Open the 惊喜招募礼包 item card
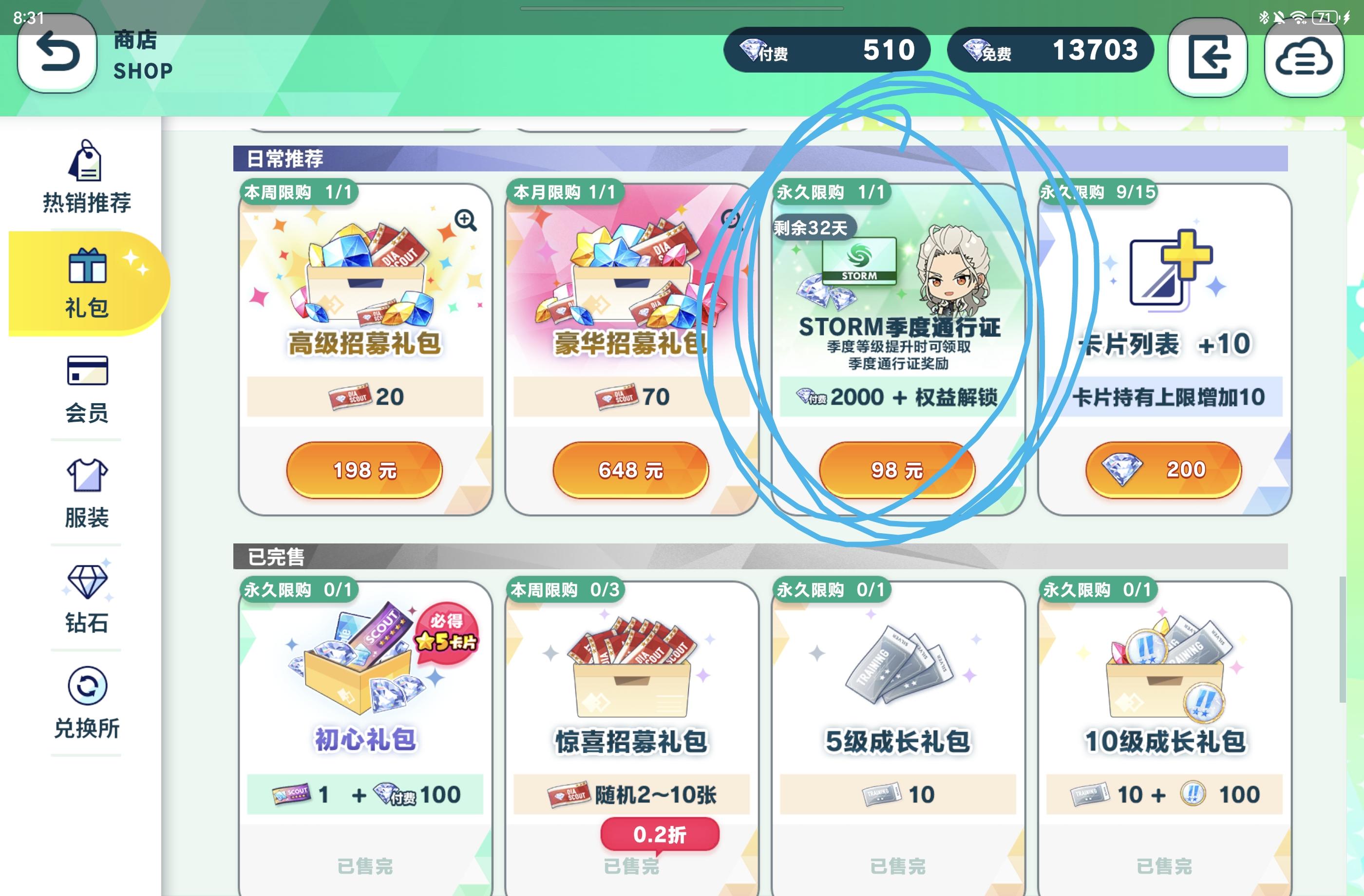1364x896 pixels. pyautogui.click(x=631, y=738)
